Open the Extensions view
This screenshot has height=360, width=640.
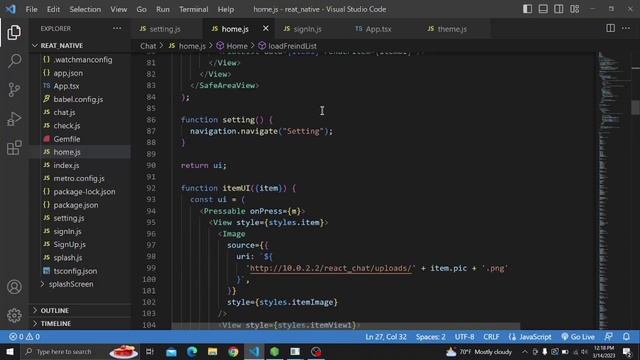click(14, 148)
